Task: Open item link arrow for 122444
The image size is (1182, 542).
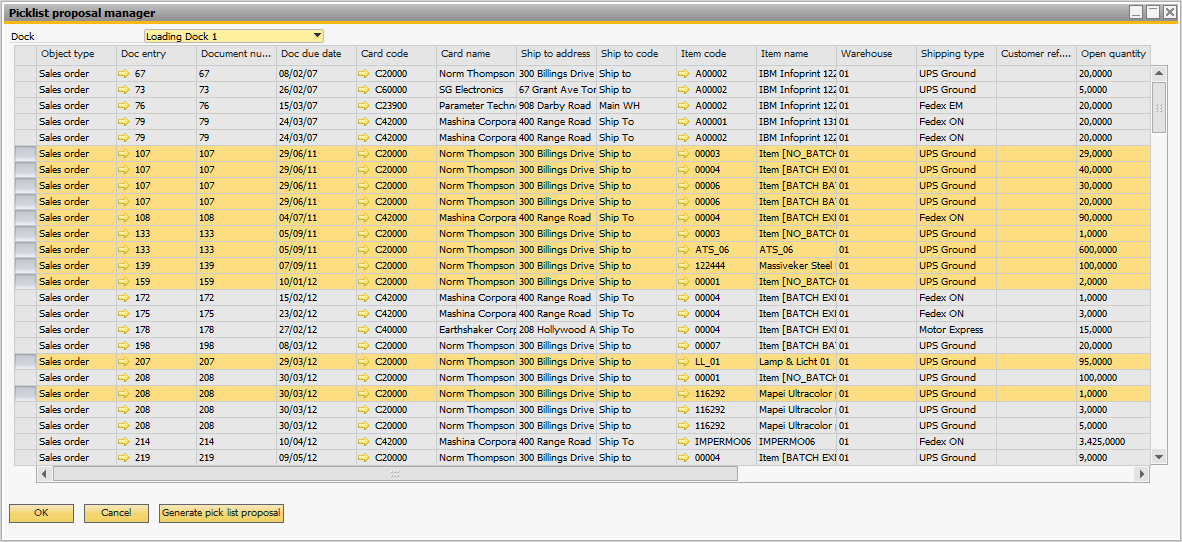Action: (x=684, y=266)
